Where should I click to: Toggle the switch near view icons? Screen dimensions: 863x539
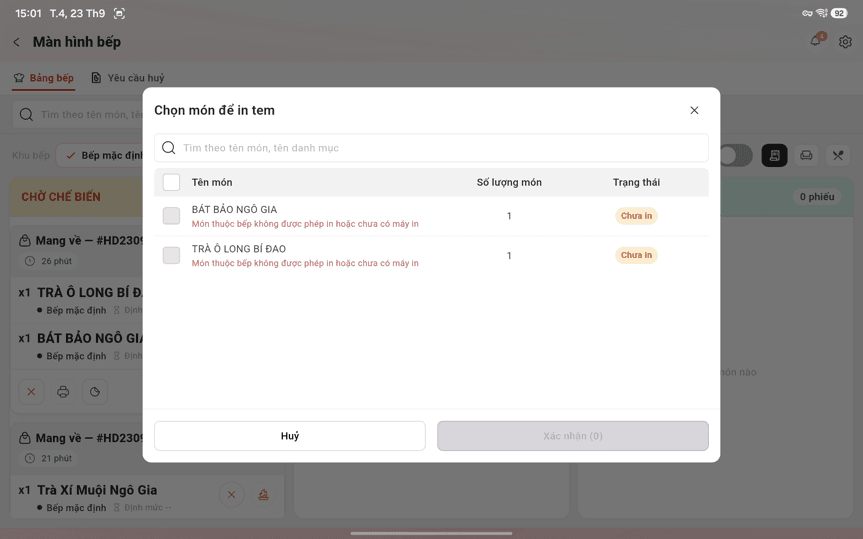[x=735, y=155]
